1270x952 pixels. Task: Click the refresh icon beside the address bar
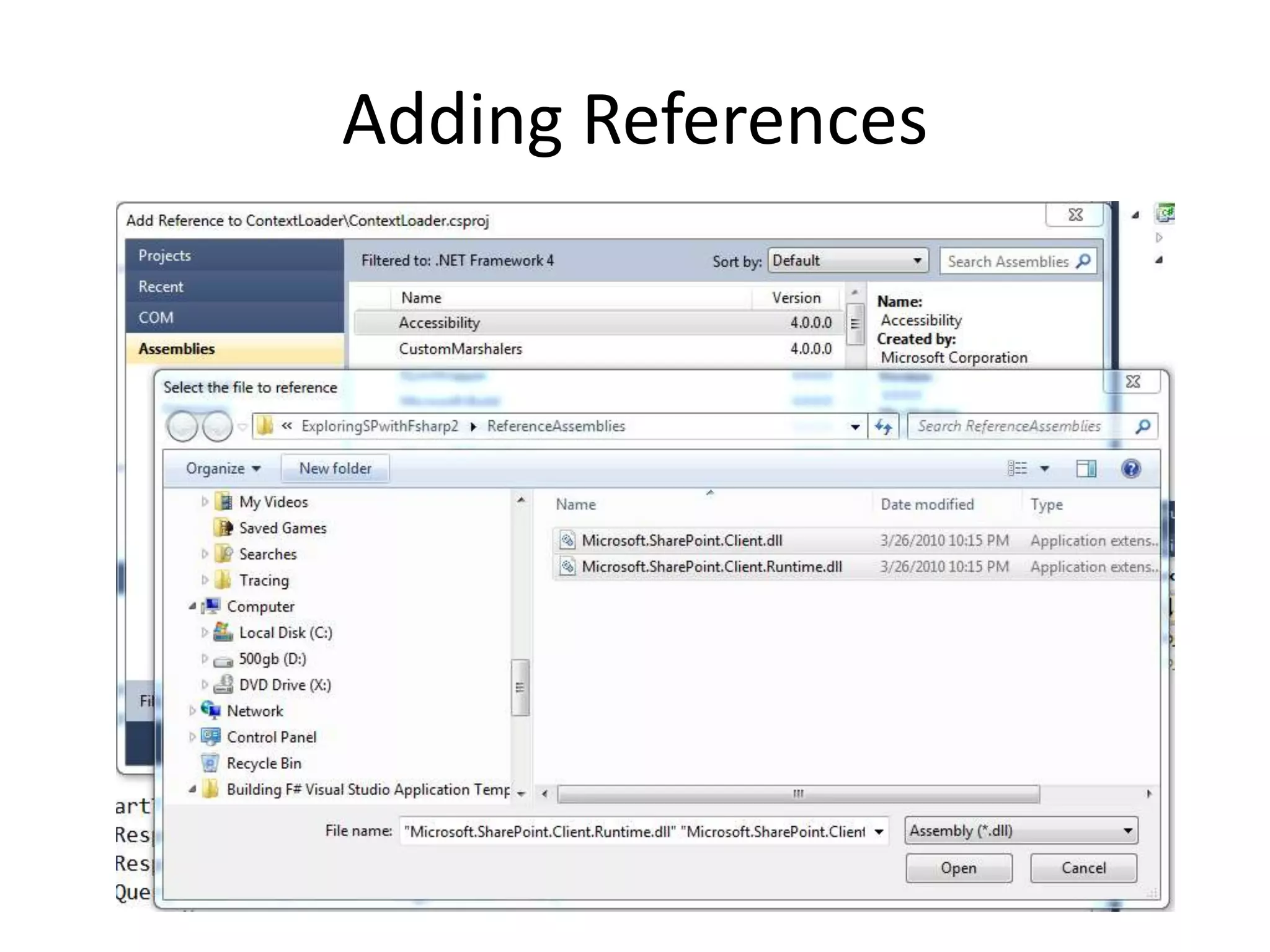[883, 426]
